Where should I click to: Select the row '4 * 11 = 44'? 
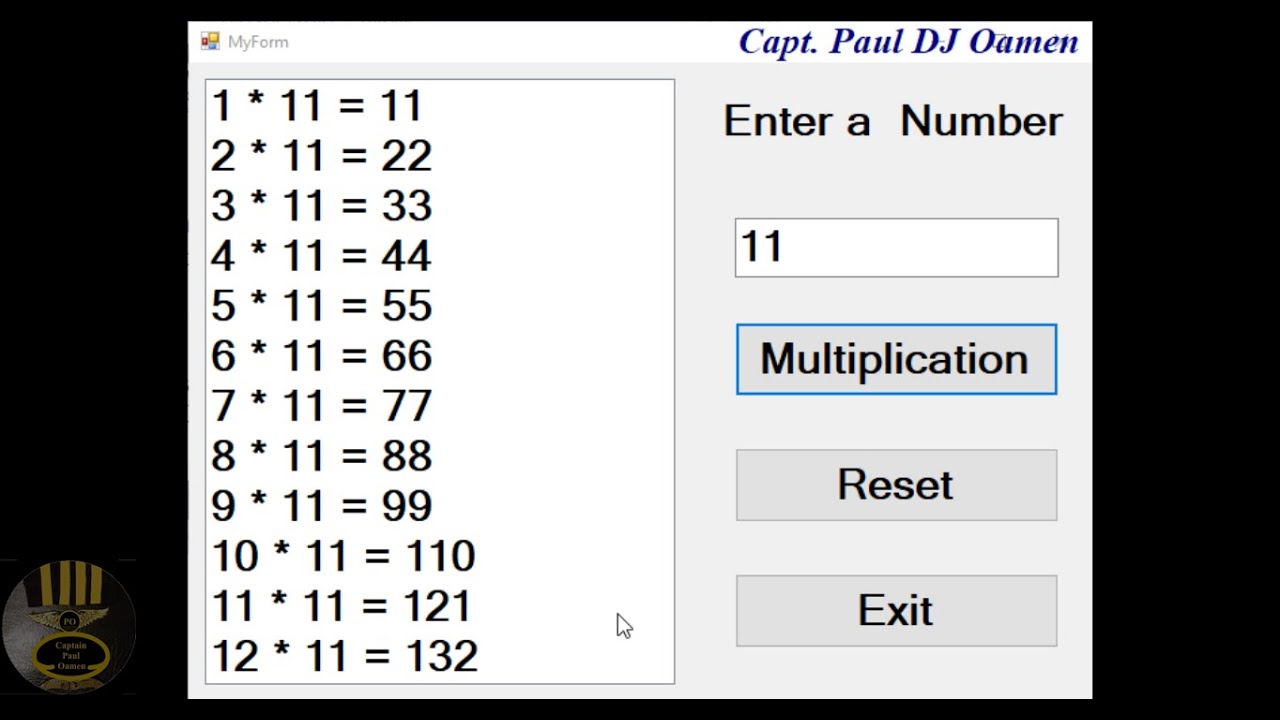[x=440, y=256]
